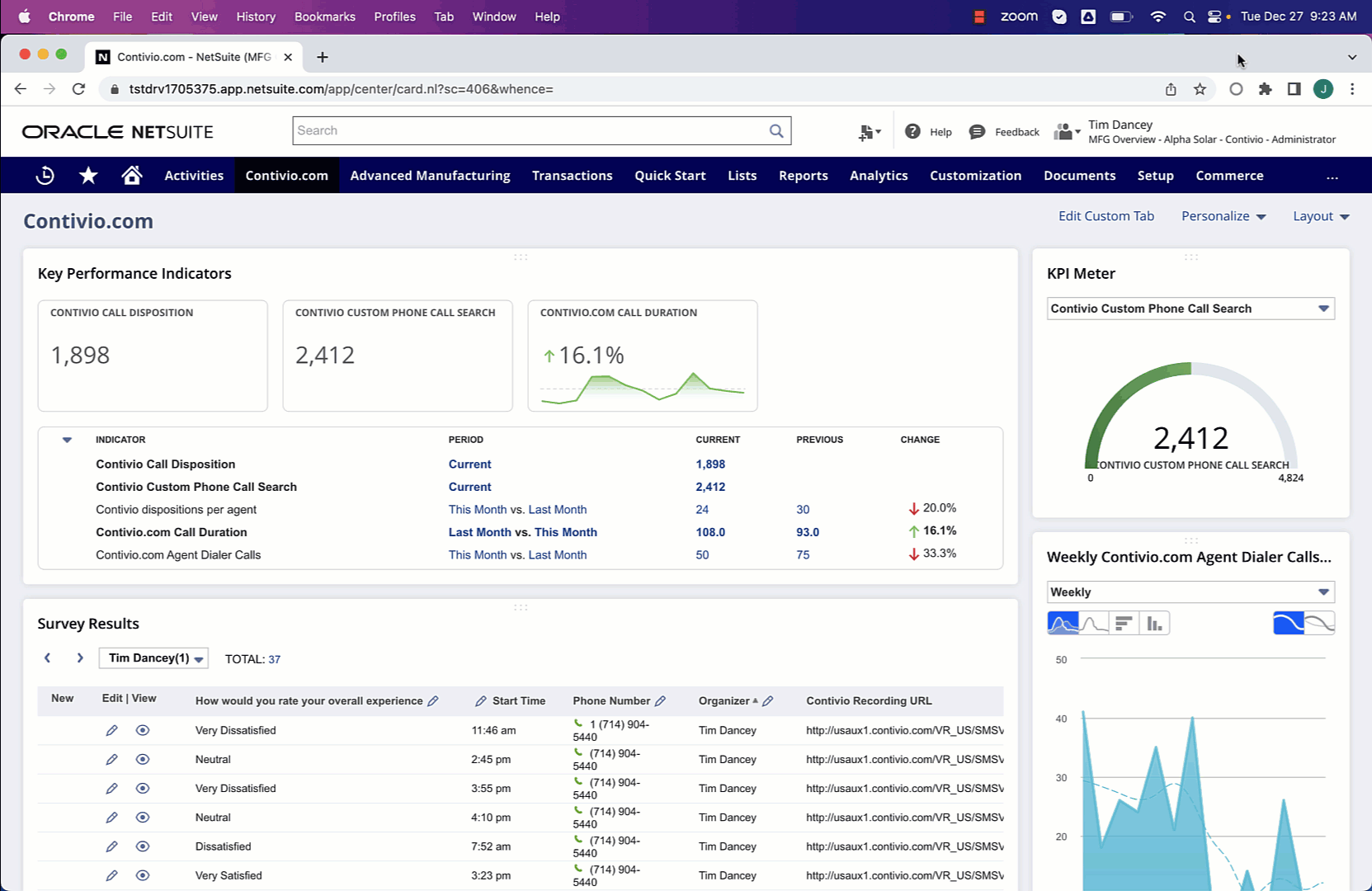The width and height of the screenshot is (1372, 891).
Task: Toggle the solid trend line display option
Action: coord(1289,624)
